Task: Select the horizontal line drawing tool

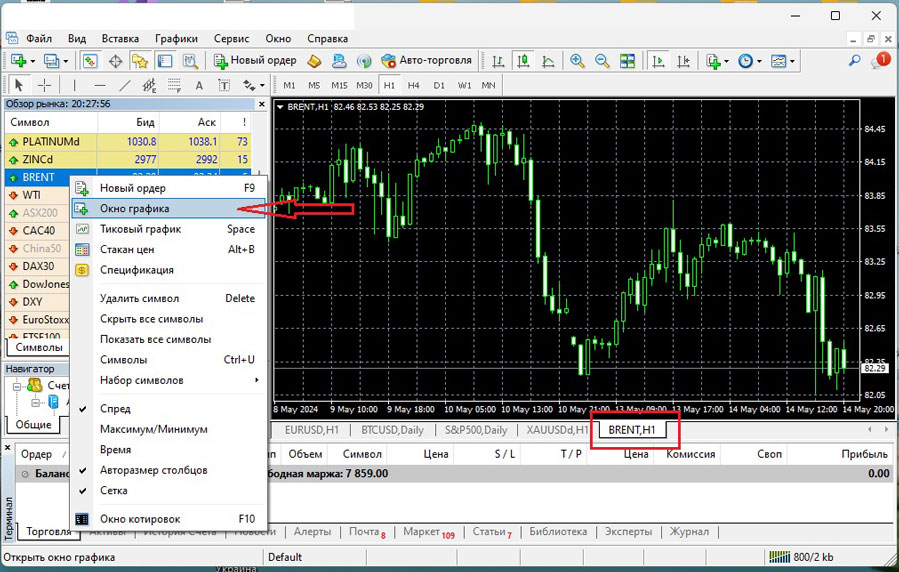Action: [x=100, y=85]
